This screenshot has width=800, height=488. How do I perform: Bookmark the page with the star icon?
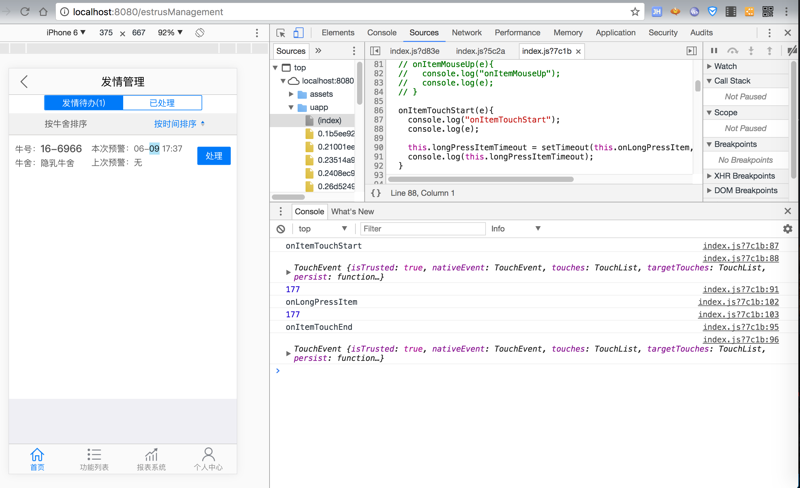click(x=634, y=12)
